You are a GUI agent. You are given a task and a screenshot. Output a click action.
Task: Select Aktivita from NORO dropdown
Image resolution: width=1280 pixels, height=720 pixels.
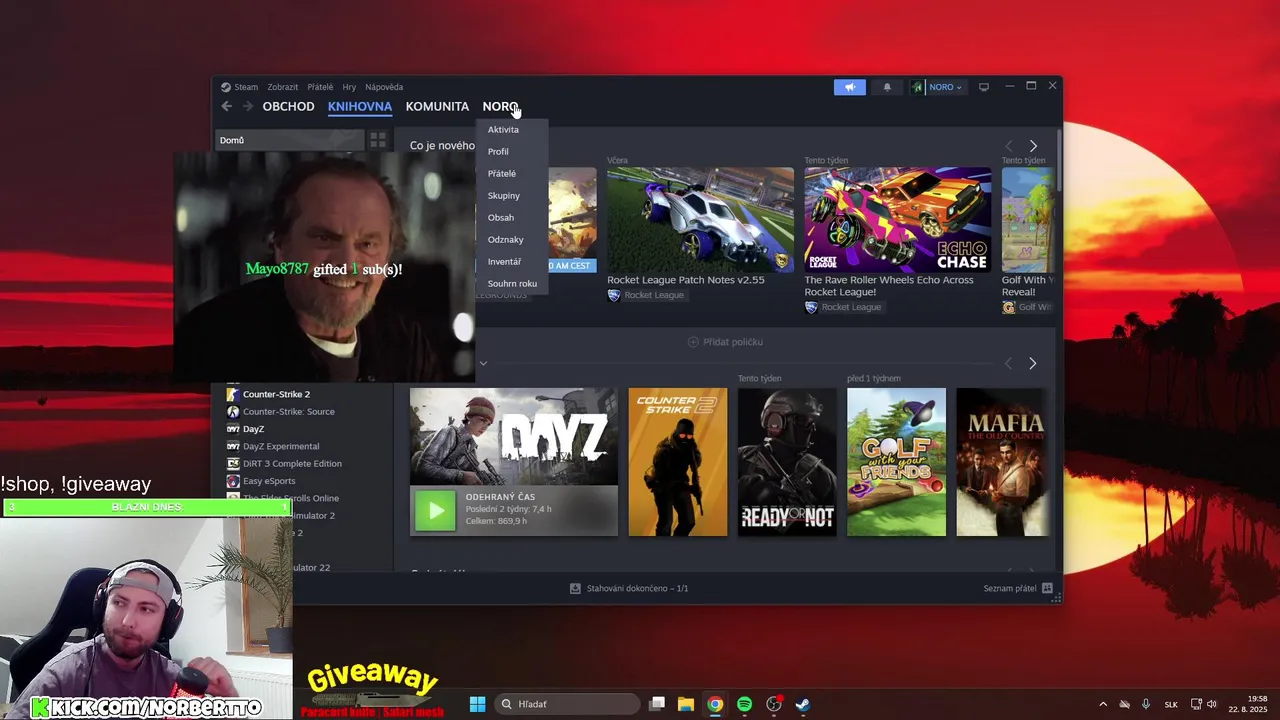pyautogui.click(x=512, y=129)
